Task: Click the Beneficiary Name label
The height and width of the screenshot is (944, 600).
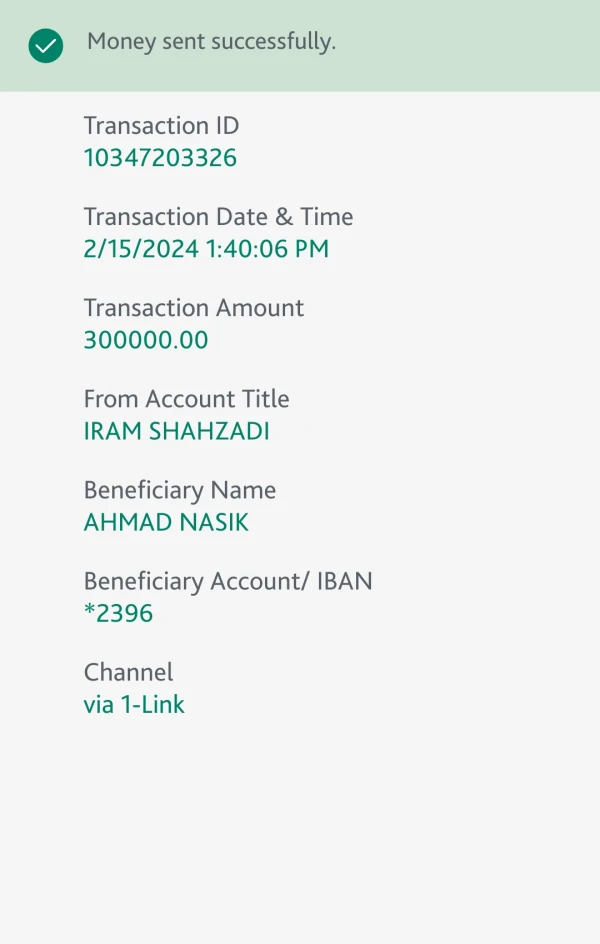Action: coord(179,490)
